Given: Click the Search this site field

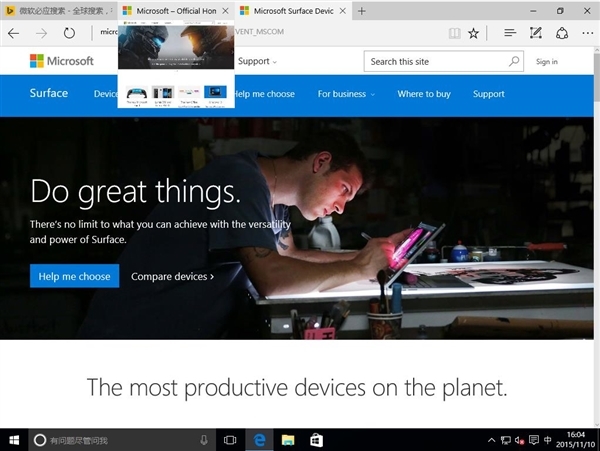Looking at the screenshot, I should [x=435, y=62].
